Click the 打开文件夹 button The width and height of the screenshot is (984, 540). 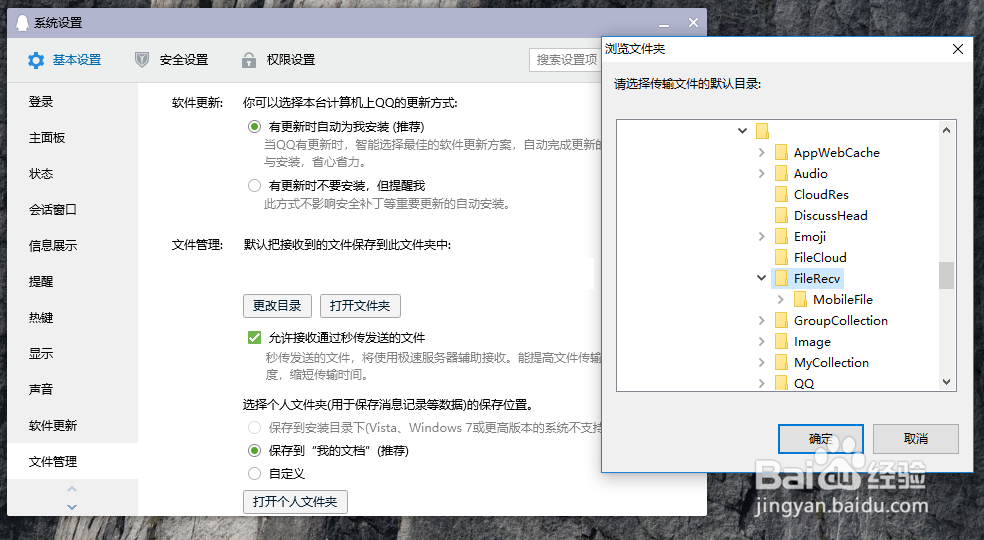[x=360, y=306]
